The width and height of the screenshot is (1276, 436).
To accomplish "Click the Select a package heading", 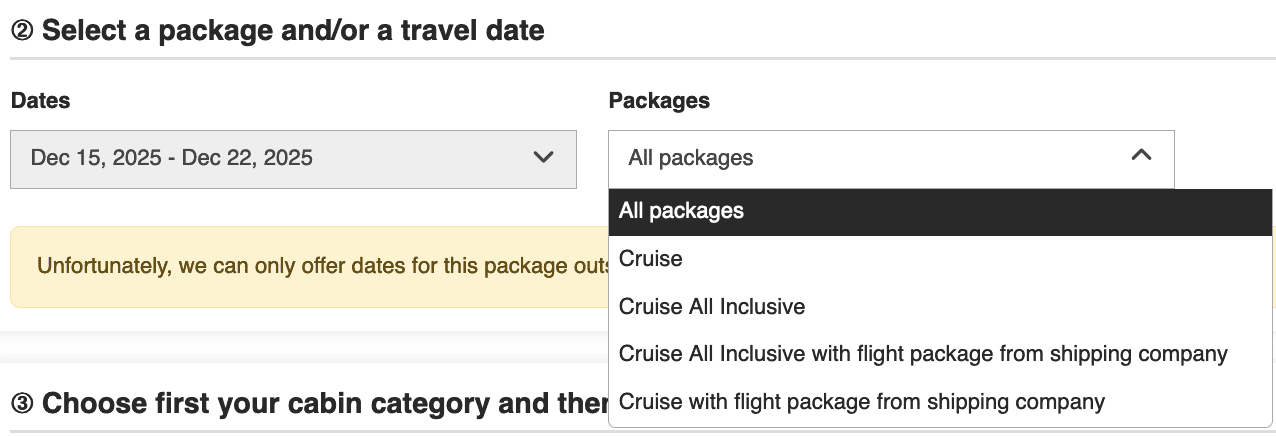I will (x=292, y=31).
